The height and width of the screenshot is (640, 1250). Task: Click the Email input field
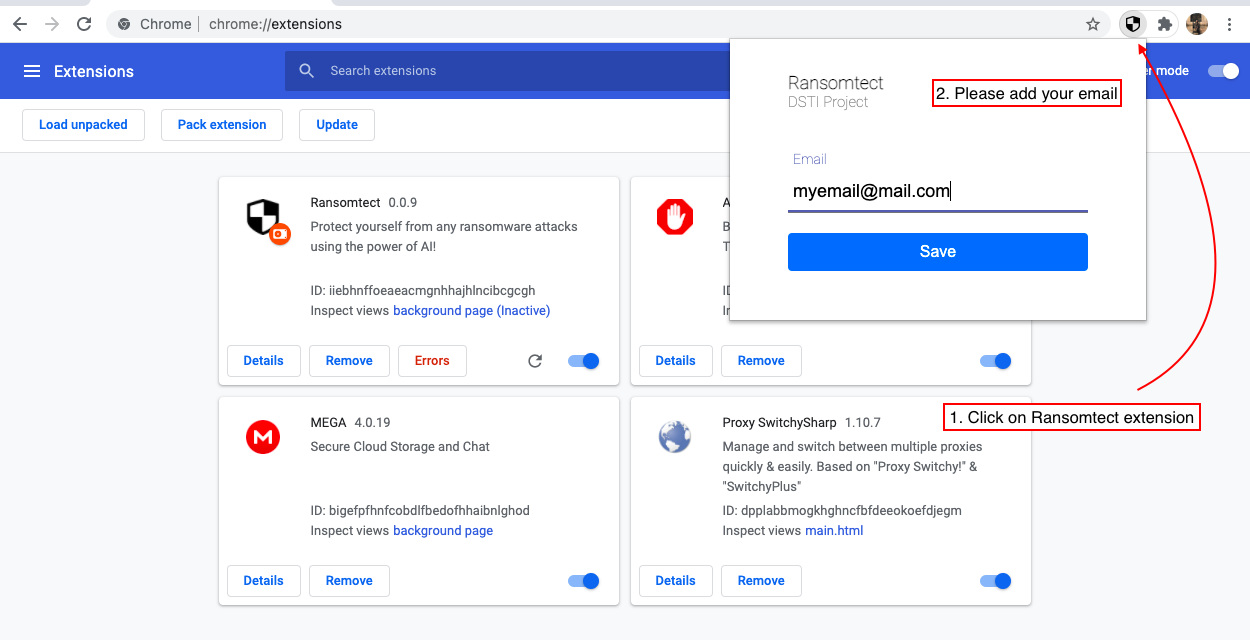(x=937, y=191)
